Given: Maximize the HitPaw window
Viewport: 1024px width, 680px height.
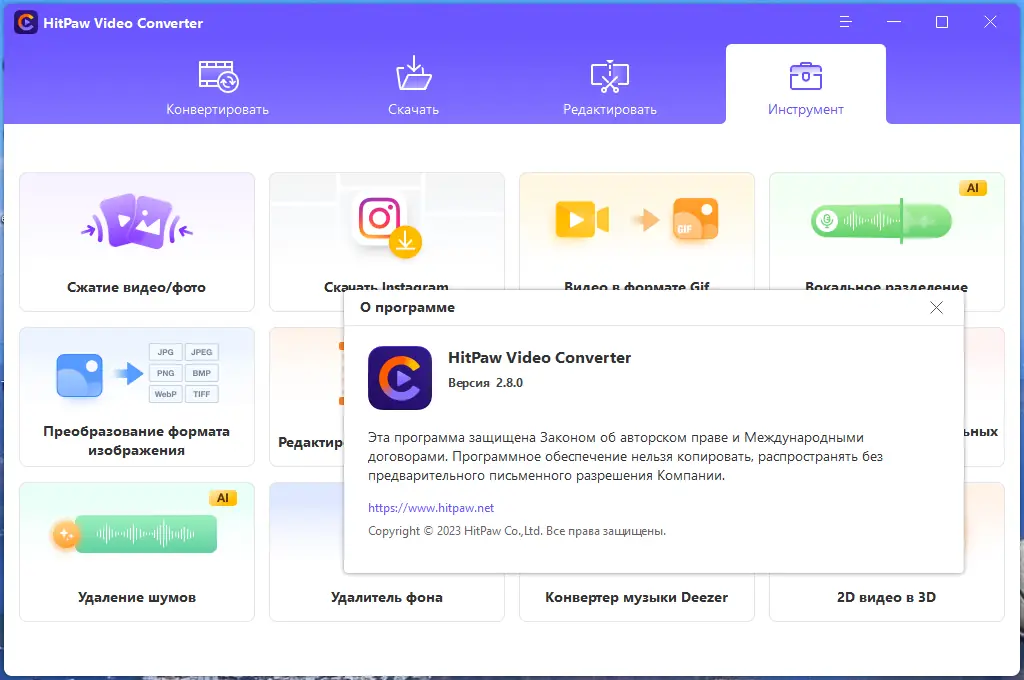Looking at the screenshot, I should pyautogui.click(x=942, y=22).
